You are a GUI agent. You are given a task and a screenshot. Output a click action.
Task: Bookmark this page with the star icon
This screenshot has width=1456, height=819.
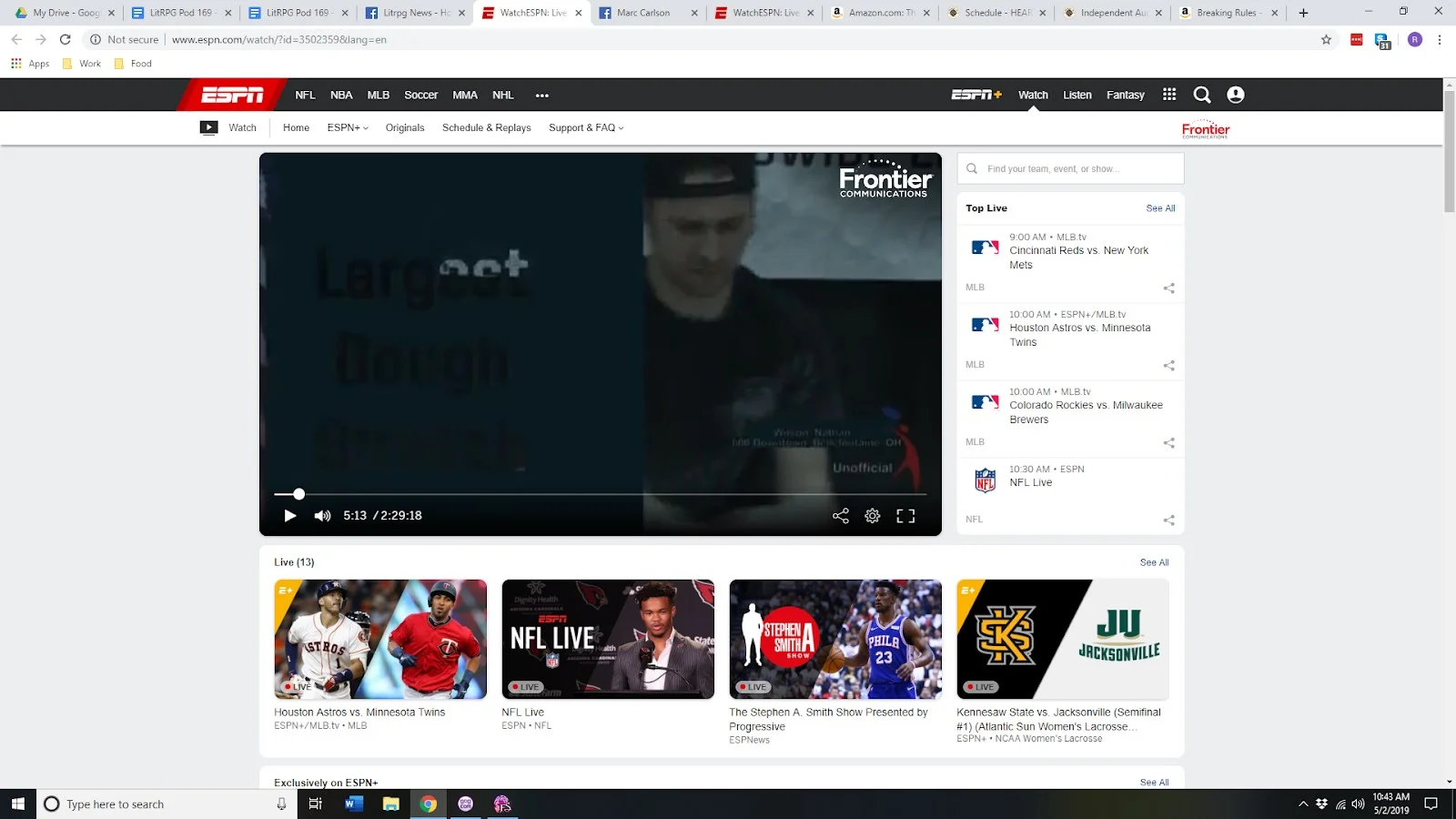[x=1326, y=39]
